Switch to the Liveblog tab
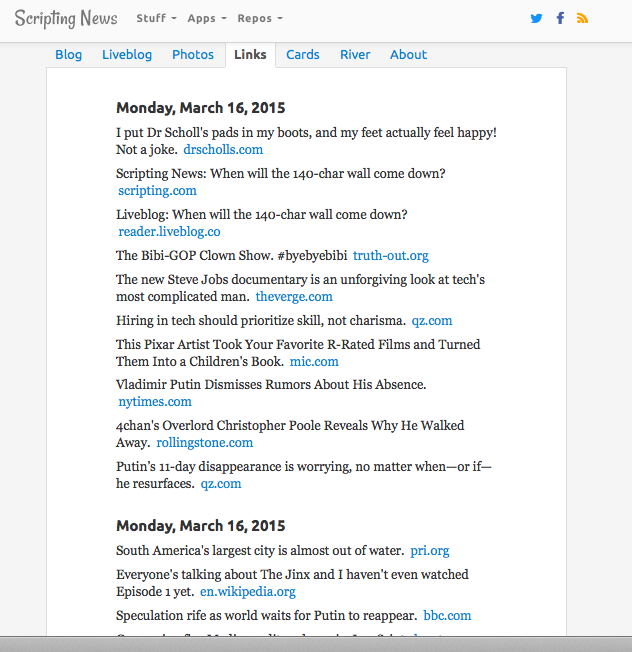632x652 pixels. 127,54
